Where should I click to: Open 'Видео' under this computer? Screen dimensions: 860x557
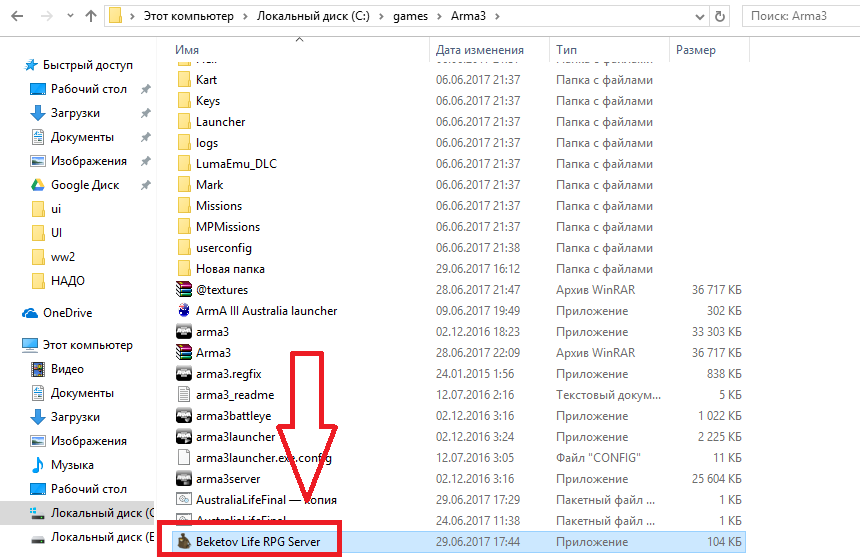pos(67,369)
